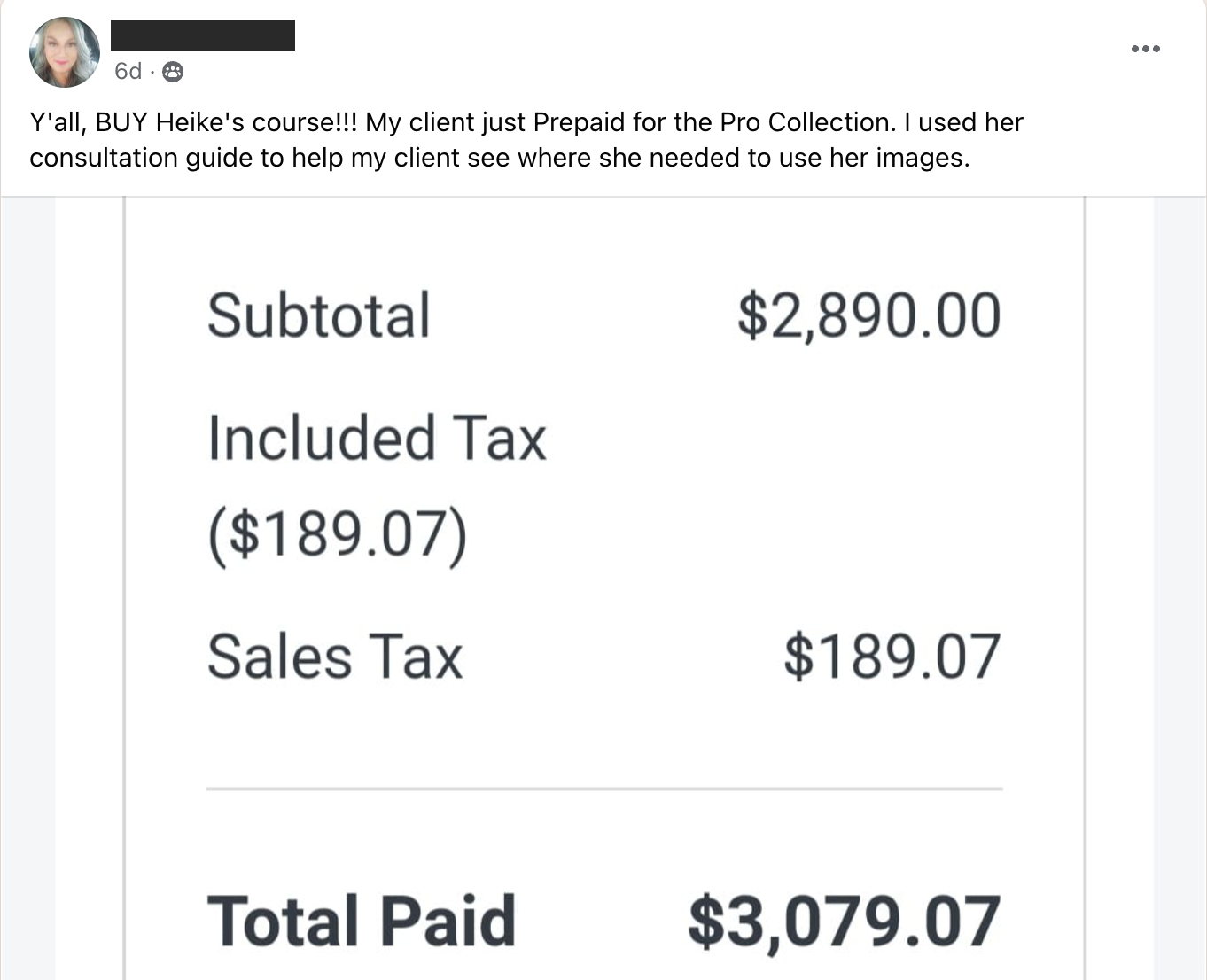Click the Total Paid label
The image size is (1207, 980).
point(361,922)
